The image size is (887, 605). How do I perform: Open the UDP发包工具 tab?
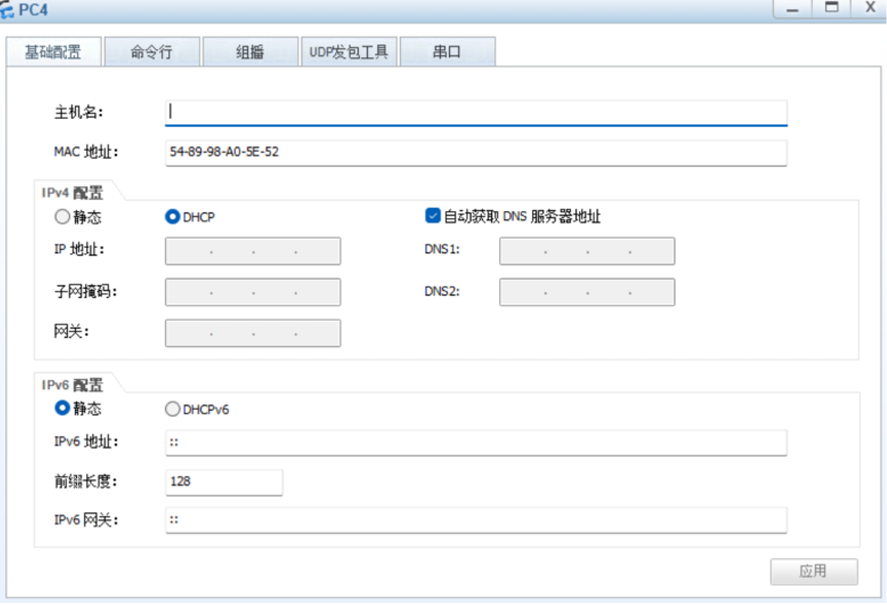tap(349, 52)
